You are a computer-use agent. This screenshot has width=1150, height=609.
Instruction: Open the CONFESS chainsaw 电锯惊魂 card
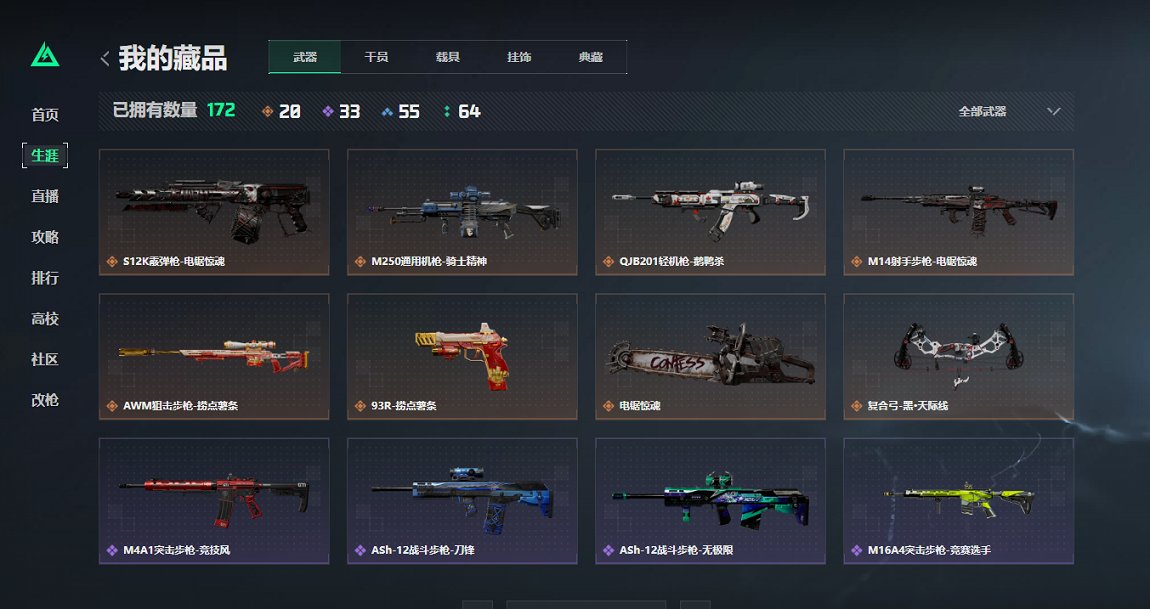pyautogui.click(x=710, y=357)
